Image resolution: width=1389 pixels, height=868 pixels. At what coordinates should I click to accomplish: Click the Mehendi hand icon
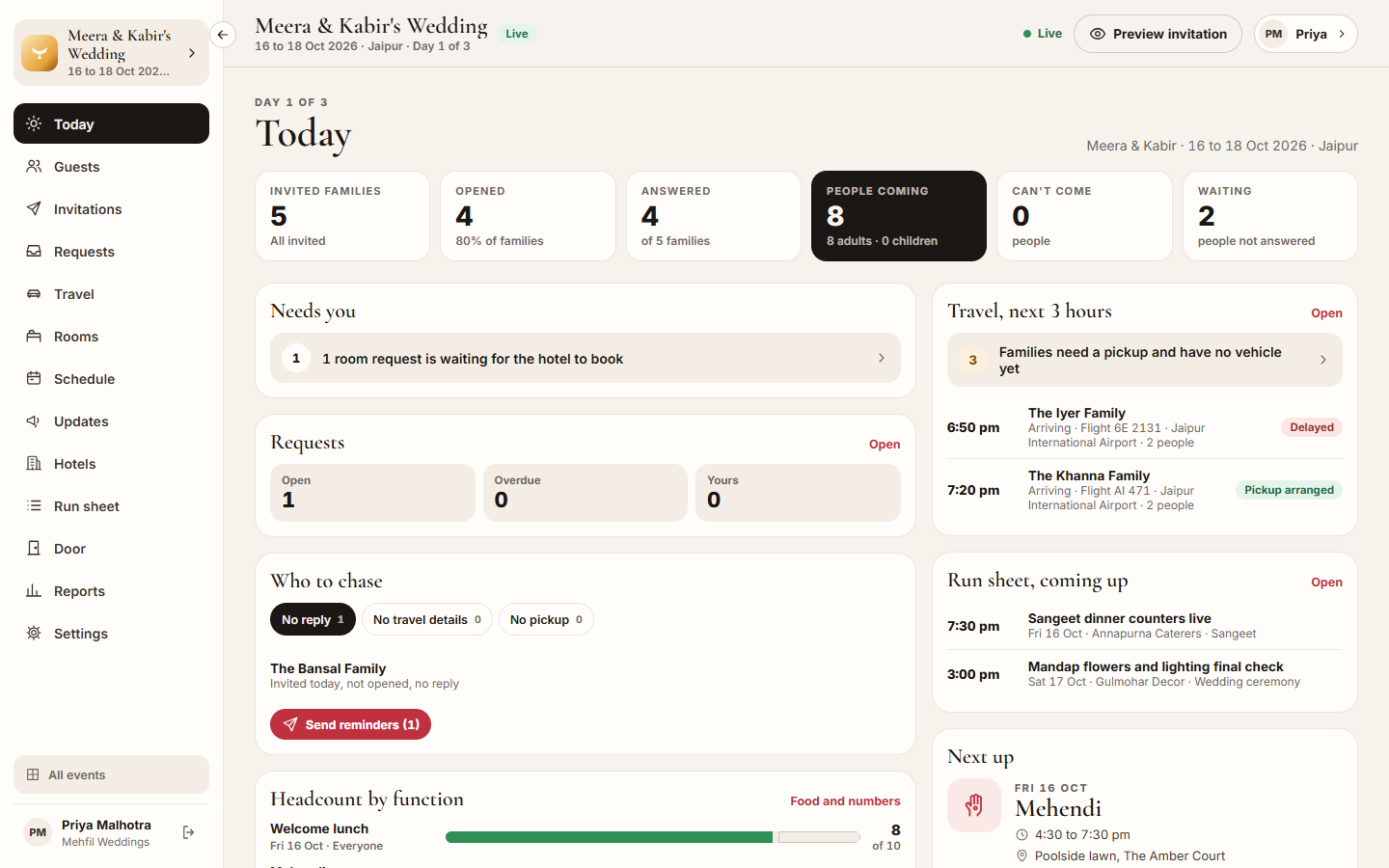coord(974,805)
